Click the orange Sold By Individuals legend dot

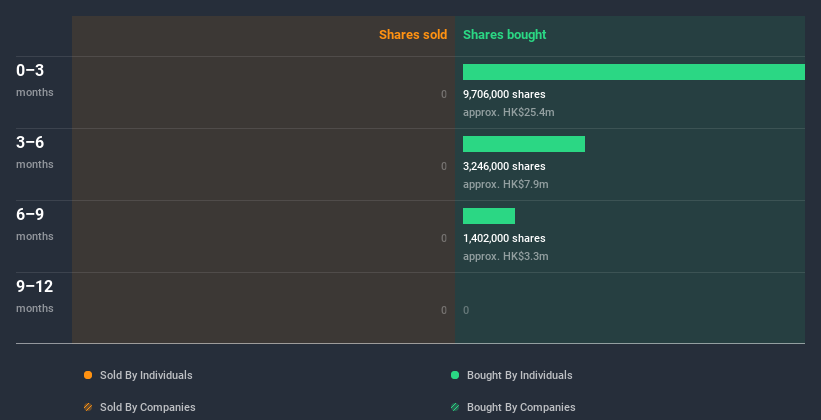[x=88, y=375]
